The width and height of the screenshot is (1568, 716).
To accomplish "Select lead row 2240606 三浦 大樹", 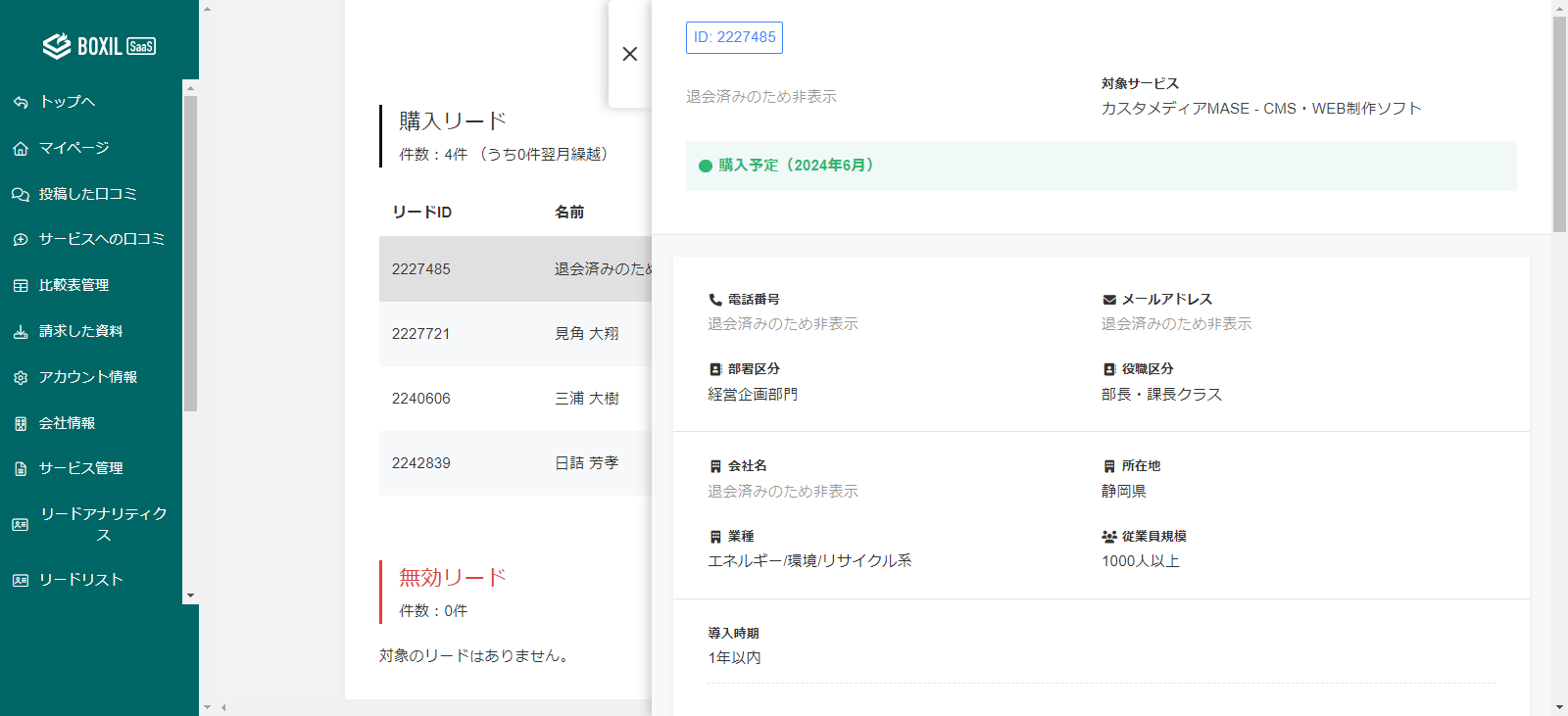I will (x=514, y=399).
